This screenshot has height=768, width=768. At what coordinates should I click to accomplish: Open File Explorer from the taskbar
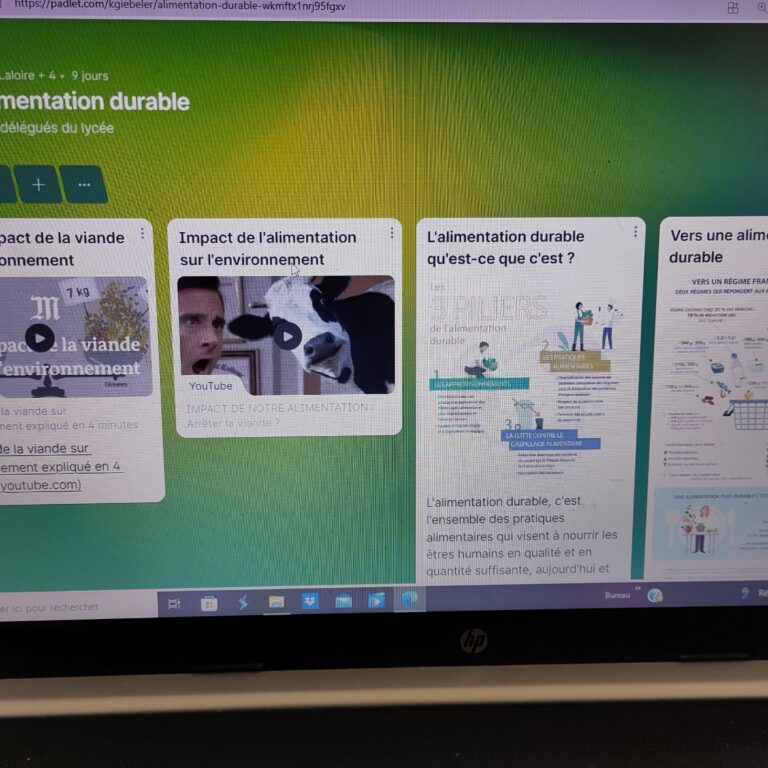coord(276,601)
